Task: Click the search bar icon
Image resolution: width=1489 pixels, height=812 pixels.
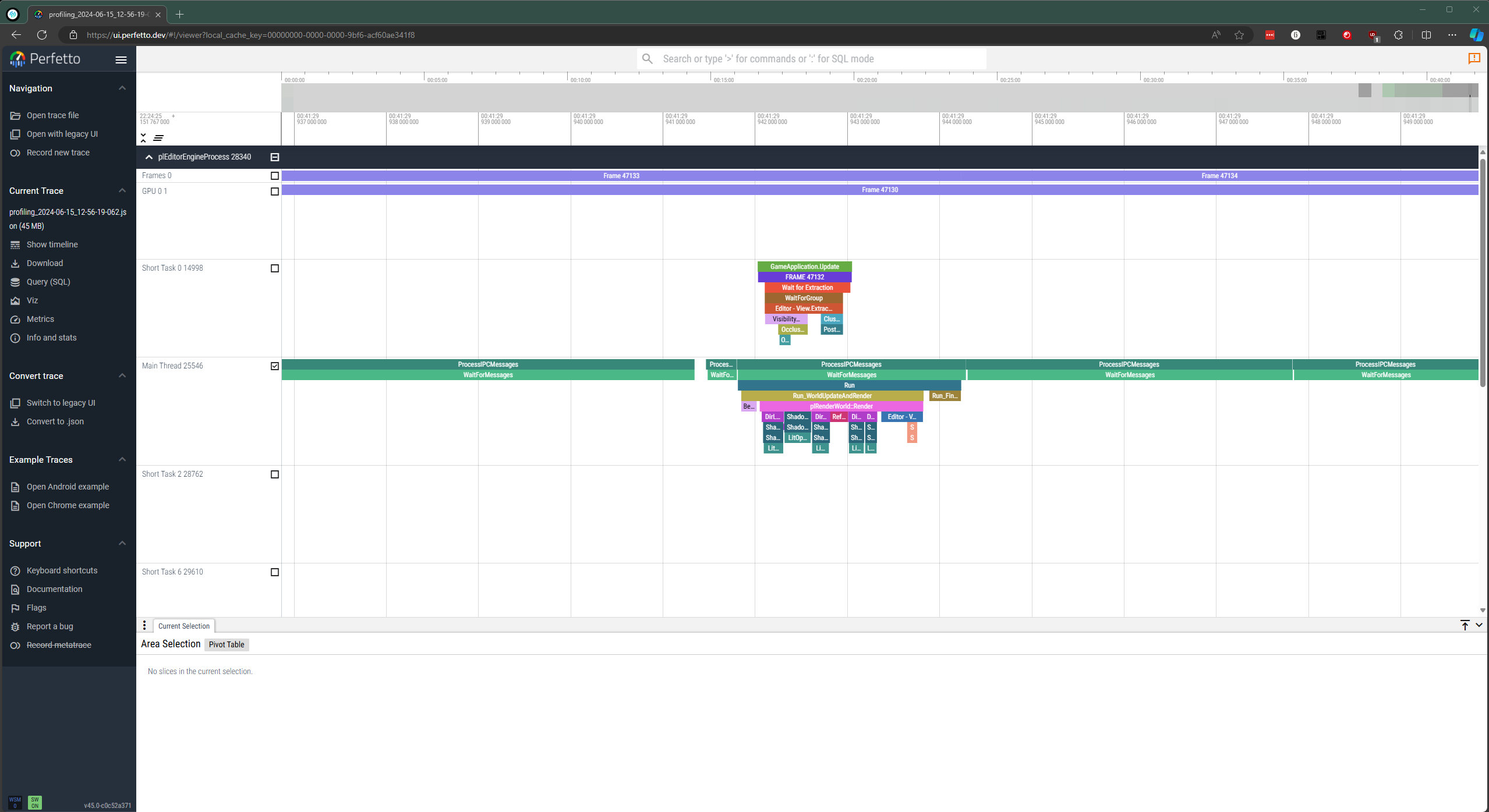Action: coord(649,58)
